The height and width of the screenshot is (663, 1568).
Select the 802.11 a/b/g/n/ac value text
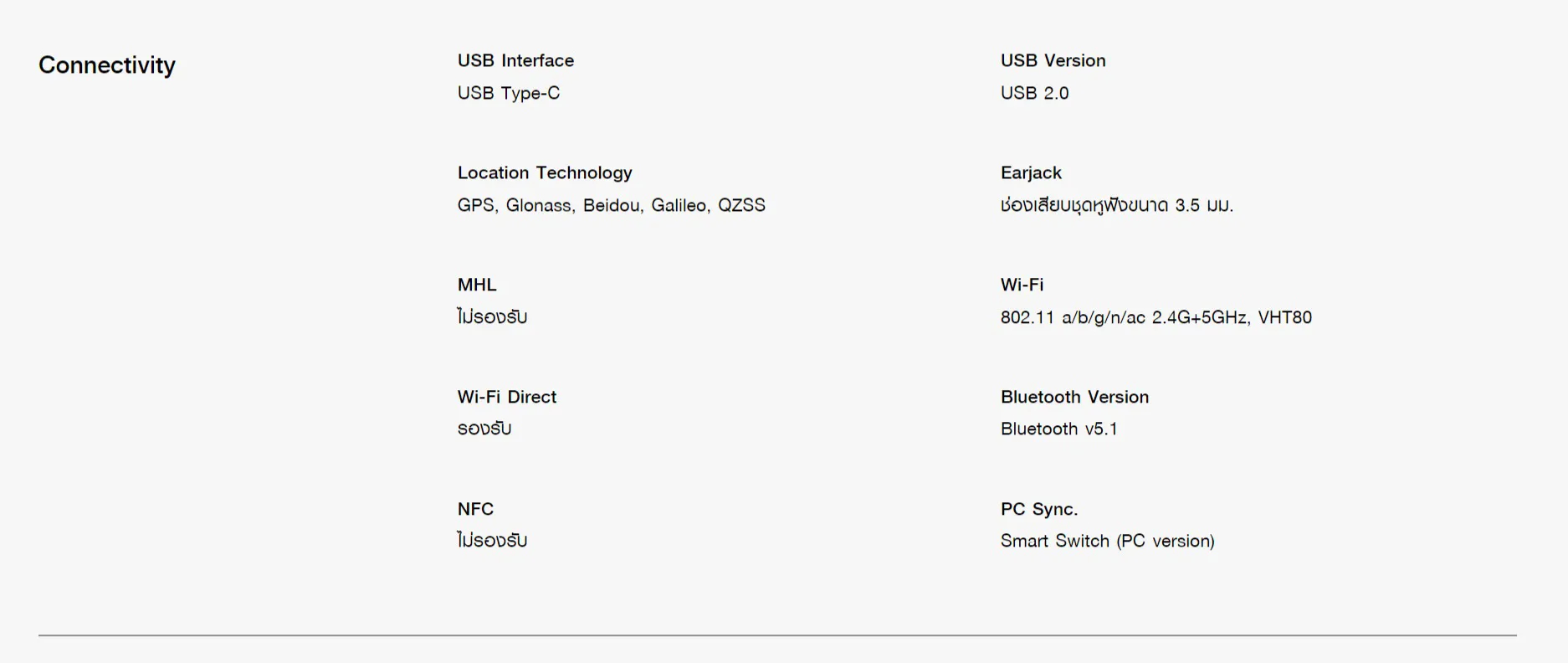(x=1156, y=317)
